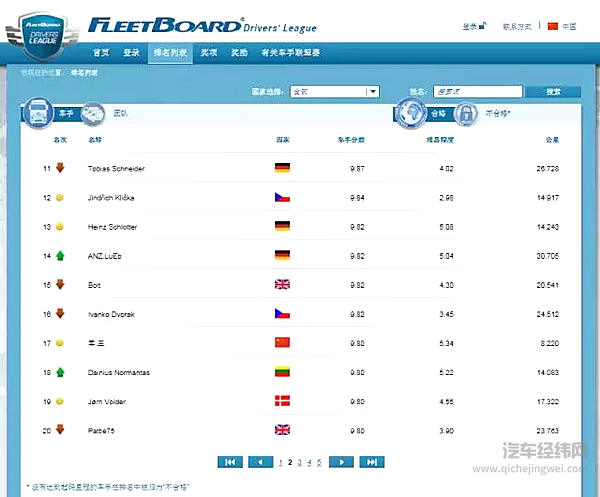The height and width of the screenshot is (497, 600).
Task: Click the green up arrow for ANZ.LuEb
Action: (x=58, y=256)
